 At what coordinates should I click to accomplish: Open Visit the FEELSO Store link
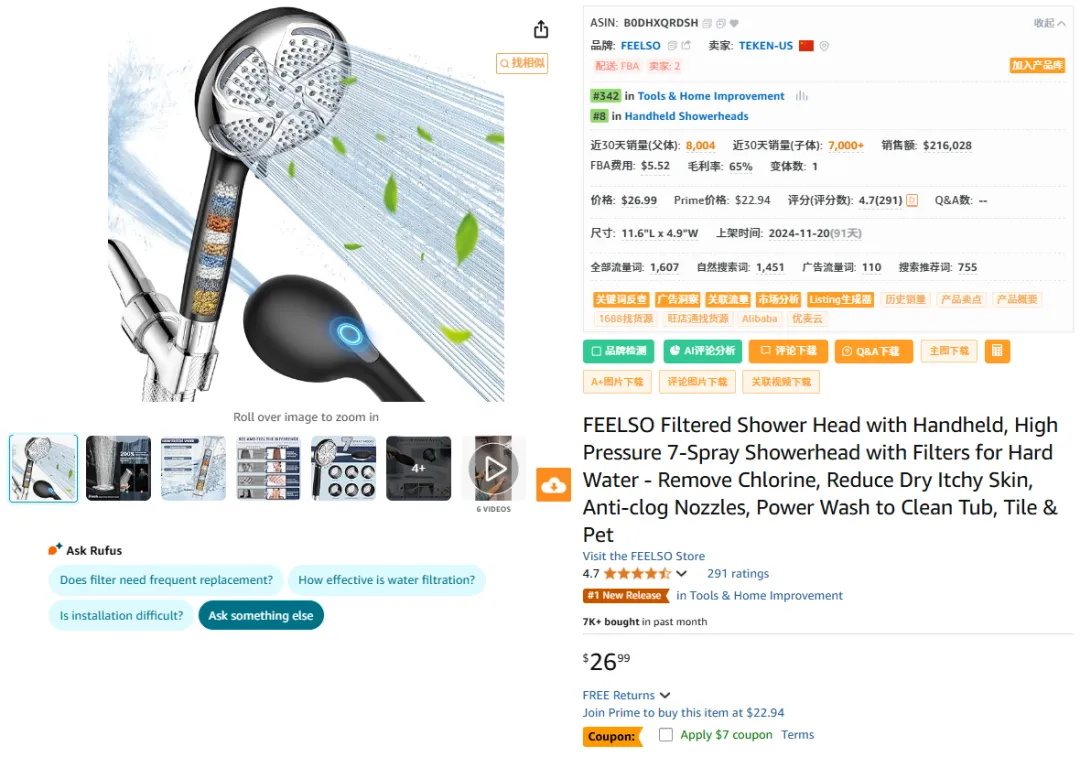tap(643, 556)
